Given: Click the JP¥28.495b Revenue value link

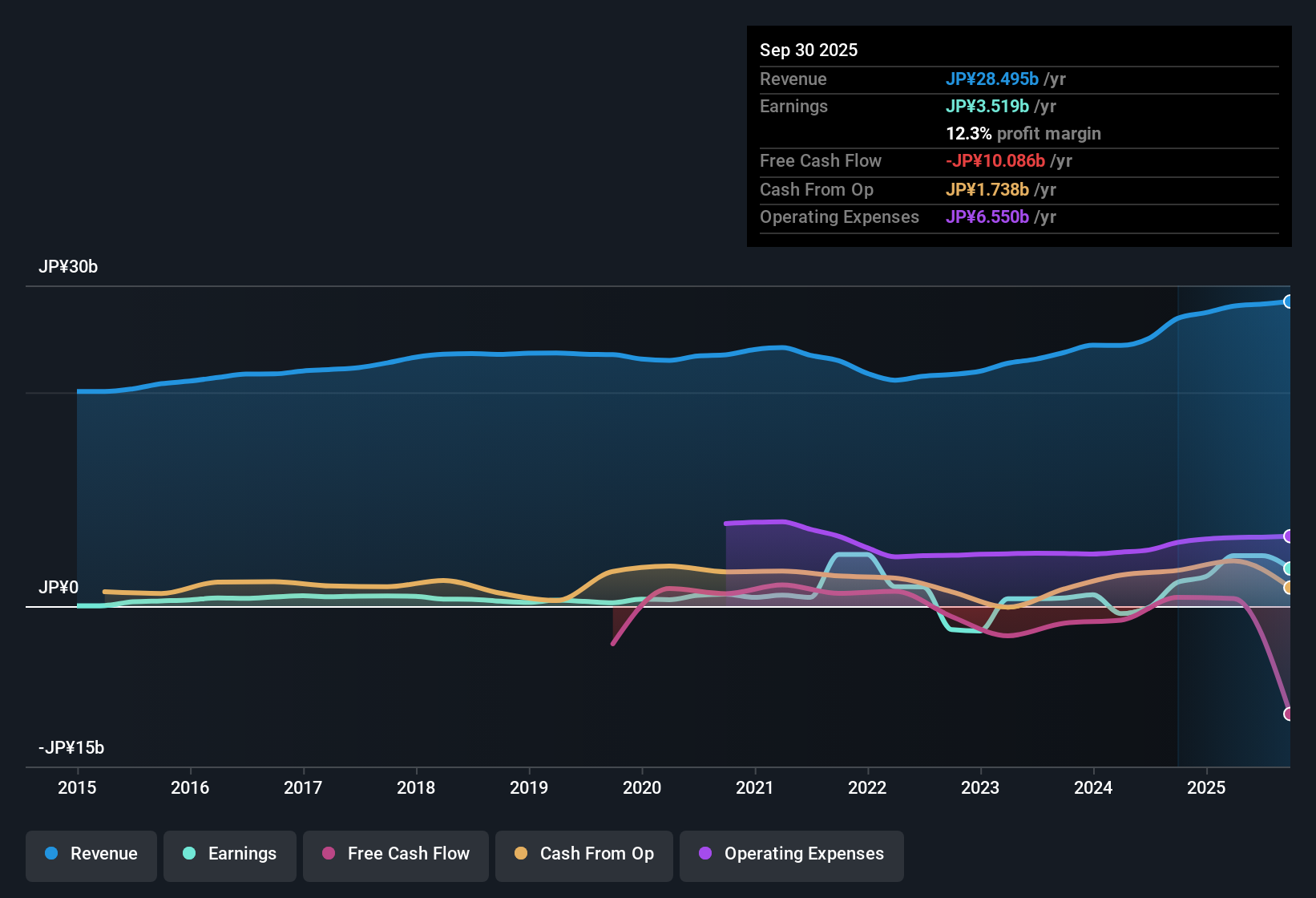Looking at the screenshot, I should [x=992, y=79].
